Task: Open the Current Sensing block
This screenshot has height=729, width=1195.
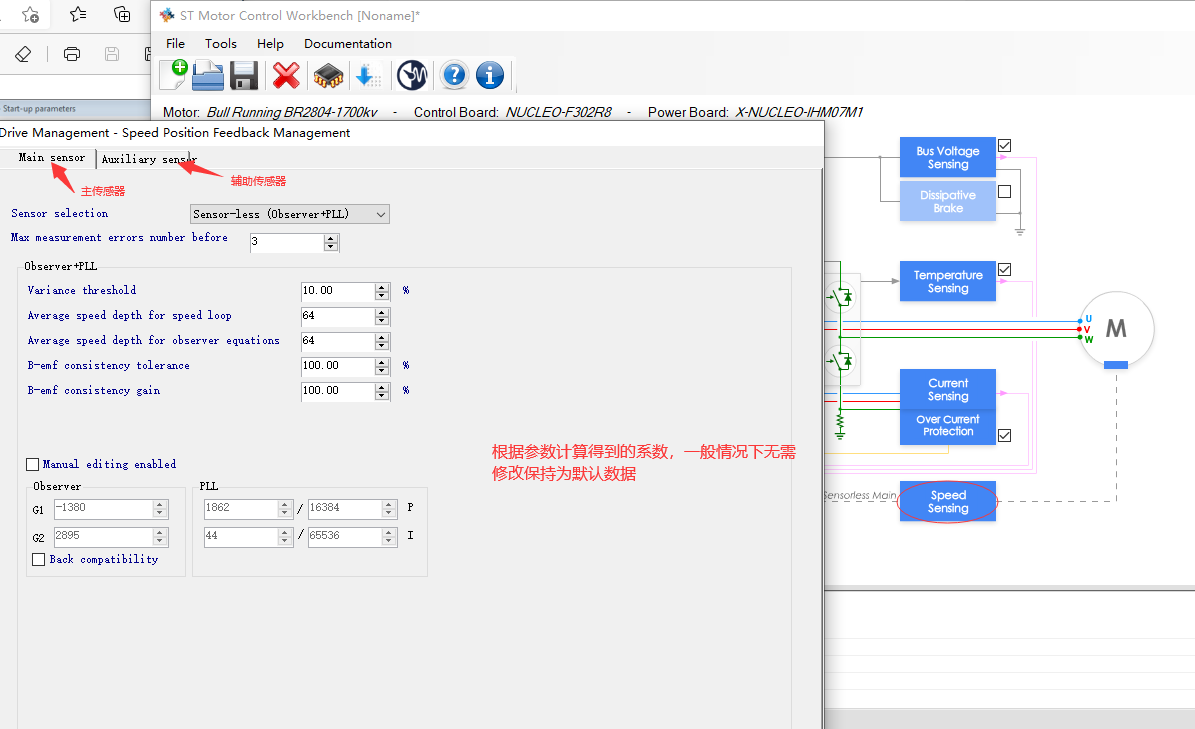Action: pyautogui.click(x=947, y=389)
